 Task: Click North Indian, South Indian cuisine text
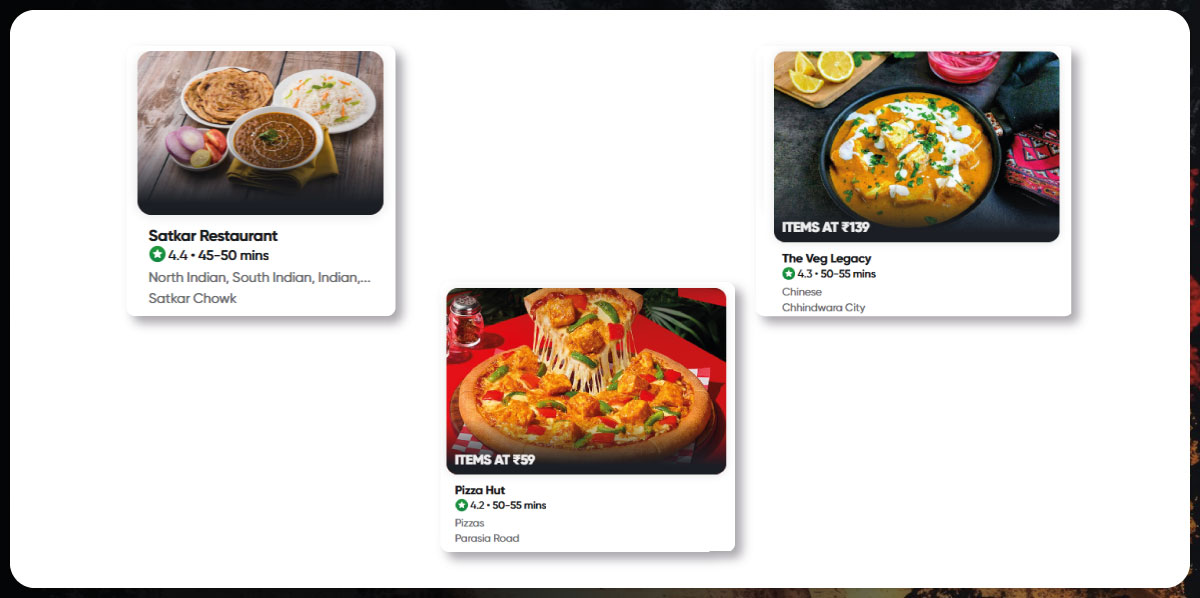(x=260, y=277)
